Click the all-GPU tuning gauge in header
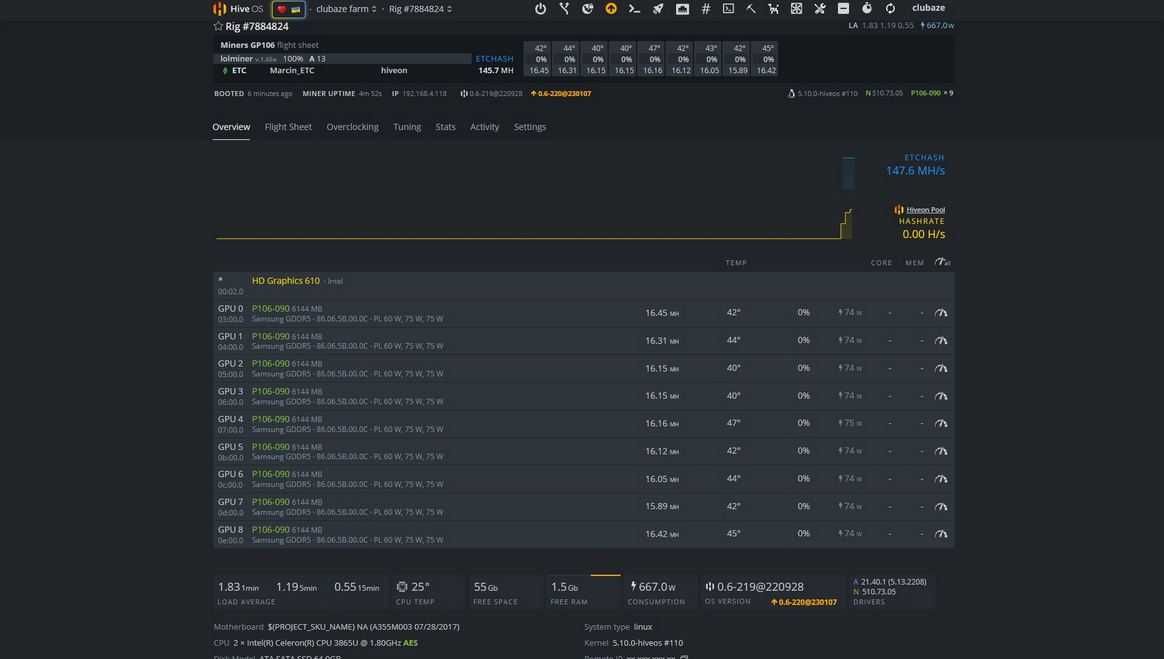 (x=942, y=262)
